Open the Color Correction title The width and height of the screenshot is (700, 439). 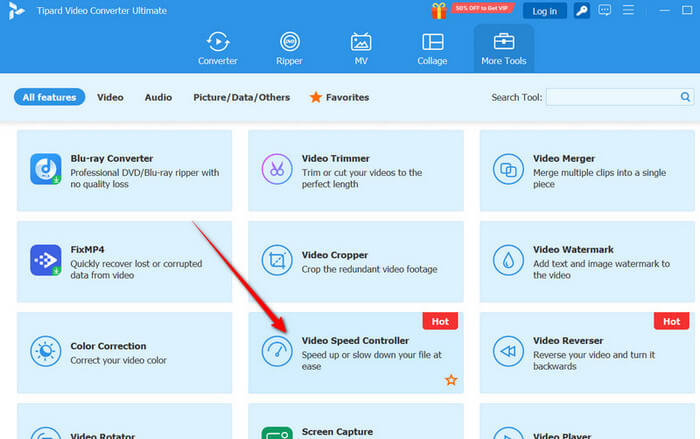[x=108, y=346]
